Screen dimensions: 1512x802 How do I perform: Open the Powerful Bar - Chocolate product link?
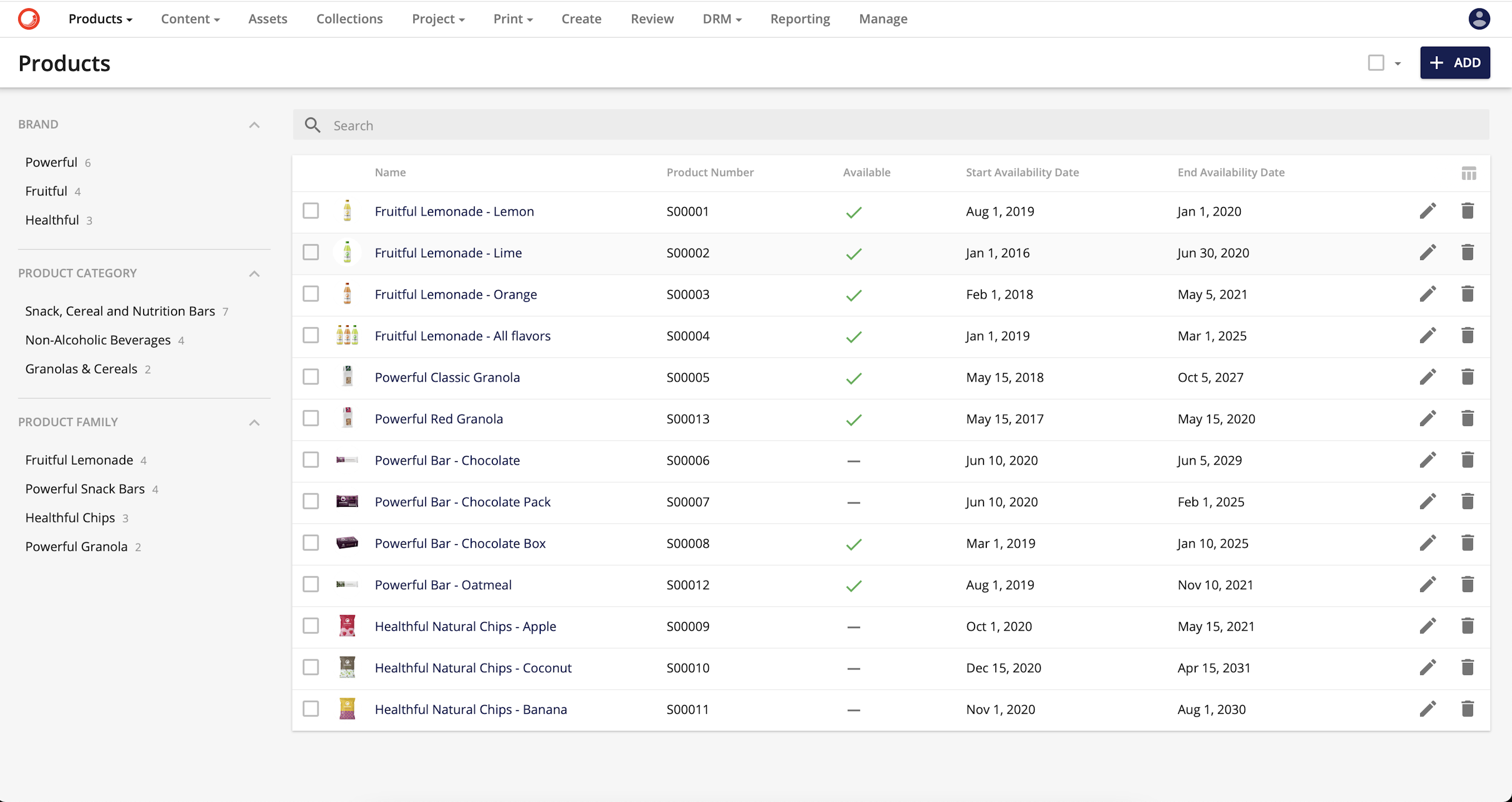click(447, 460)
